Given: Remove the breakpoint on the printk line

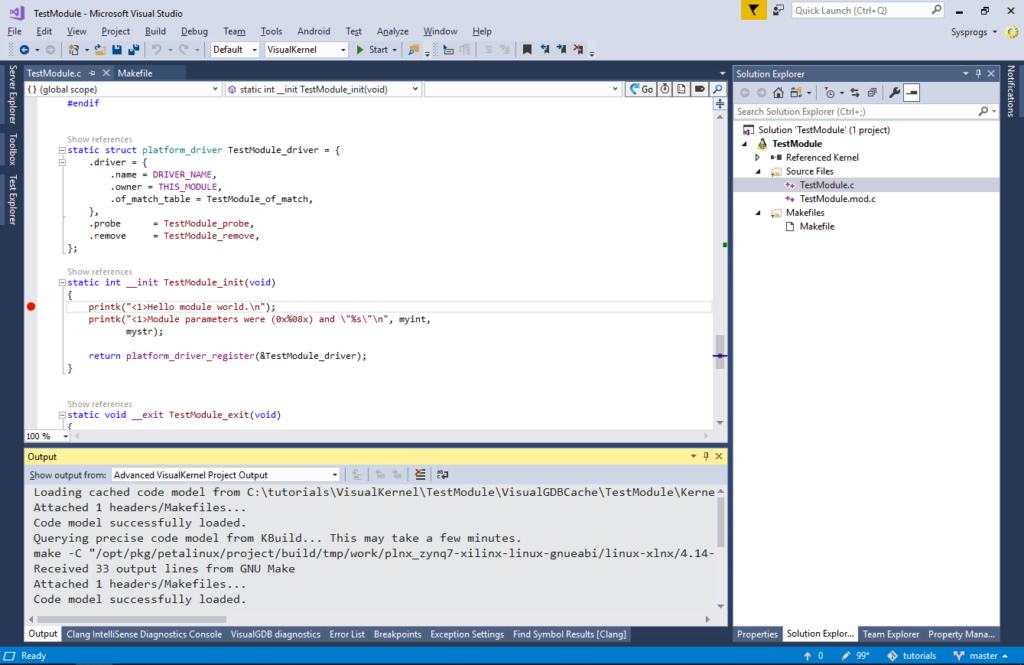Looking at the screenshot, I should (x=31, y=307).
